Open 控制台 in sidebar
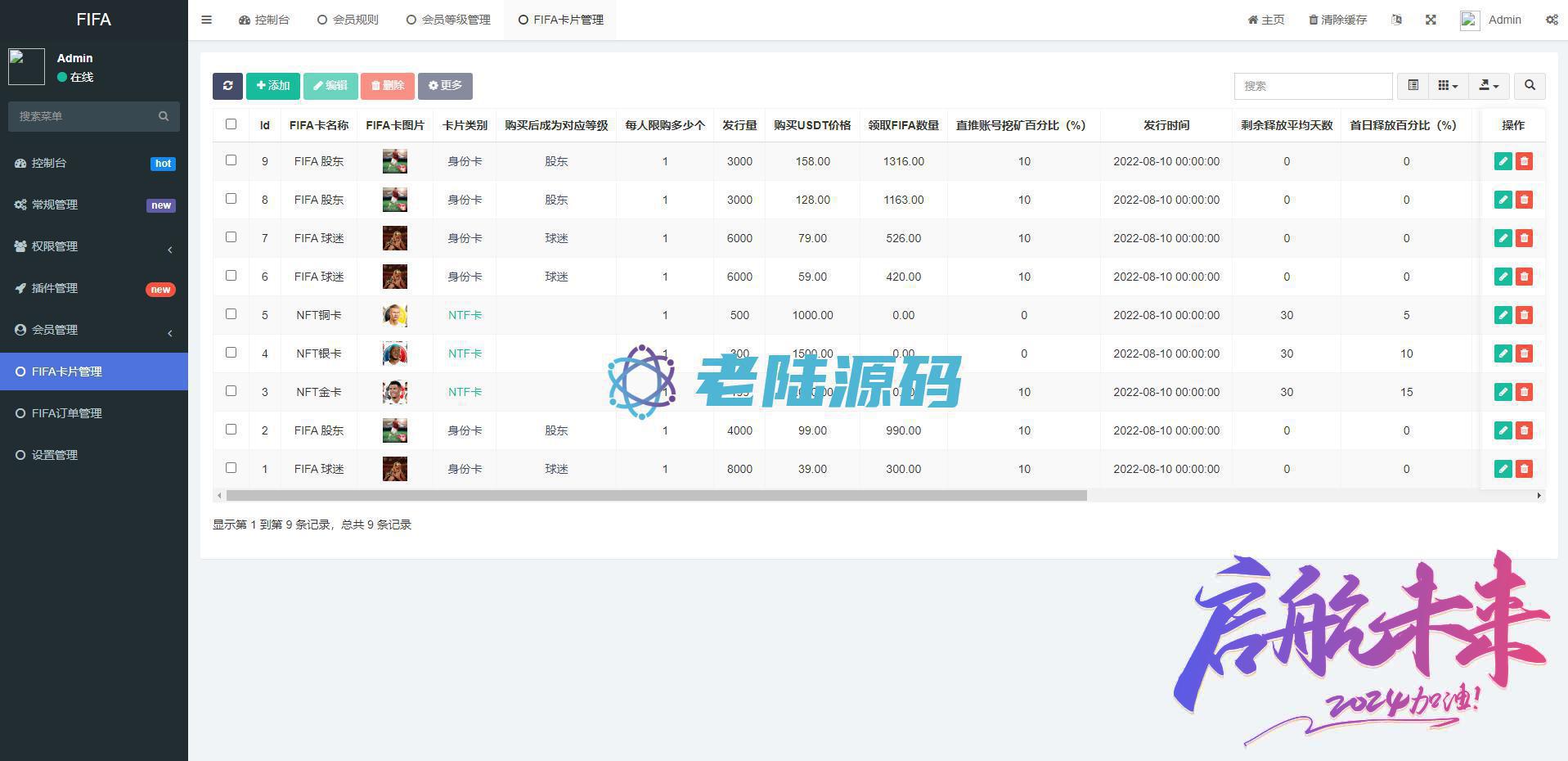 click(94, 163)
